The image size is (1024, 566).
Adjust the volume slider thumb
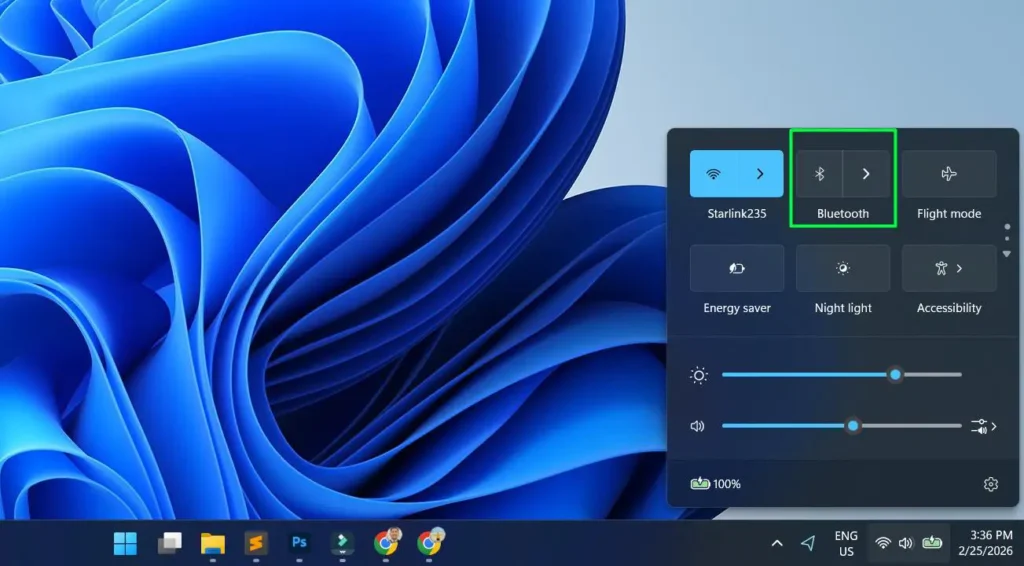[853, 426]
